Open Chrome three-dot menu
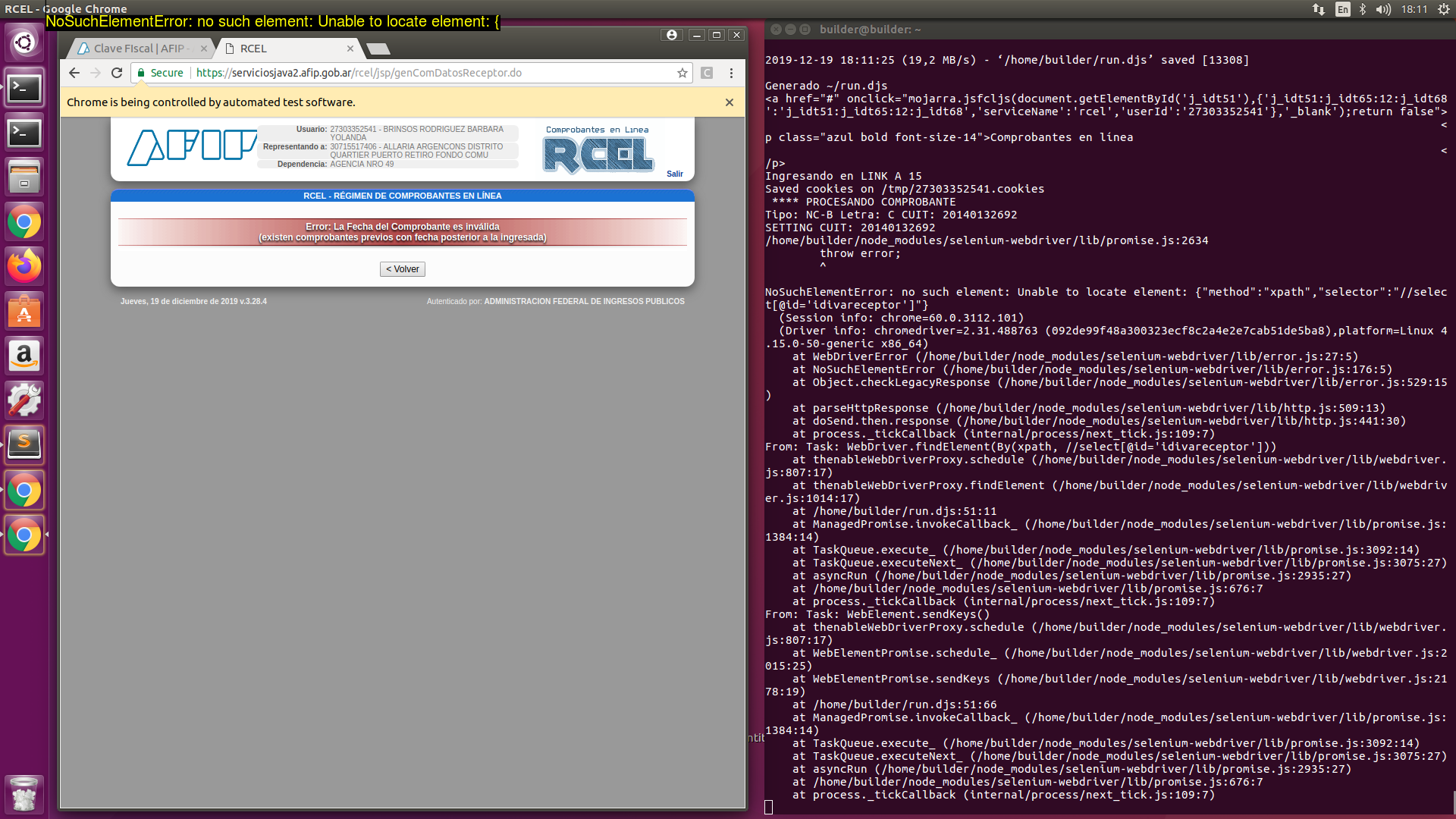Screen dimensions: 1456x819 [731, 73]
